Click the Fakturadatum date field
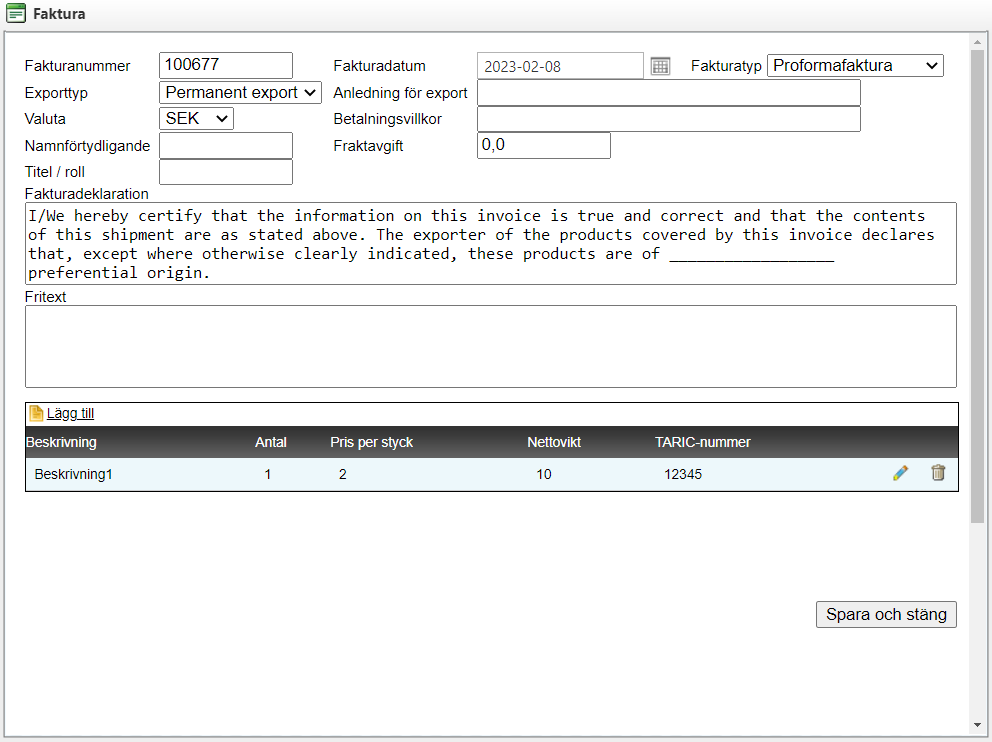The height and width of the screenshot is (742, 992). coord(560,66)
